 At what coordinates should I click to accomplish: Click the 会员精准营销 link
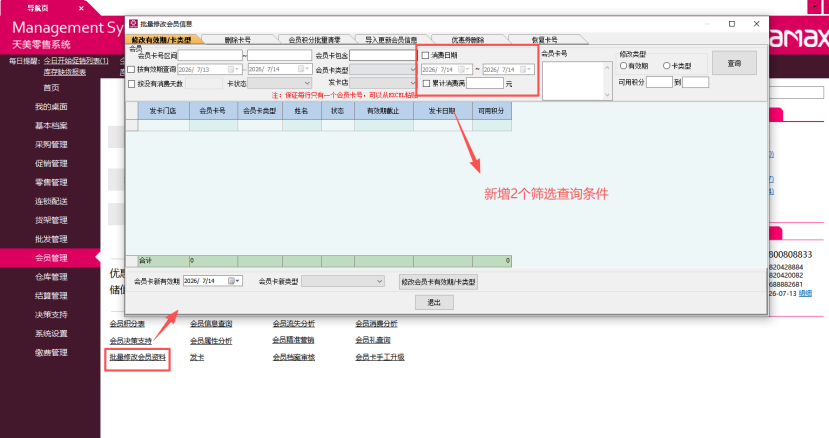[x=293, y=340]
